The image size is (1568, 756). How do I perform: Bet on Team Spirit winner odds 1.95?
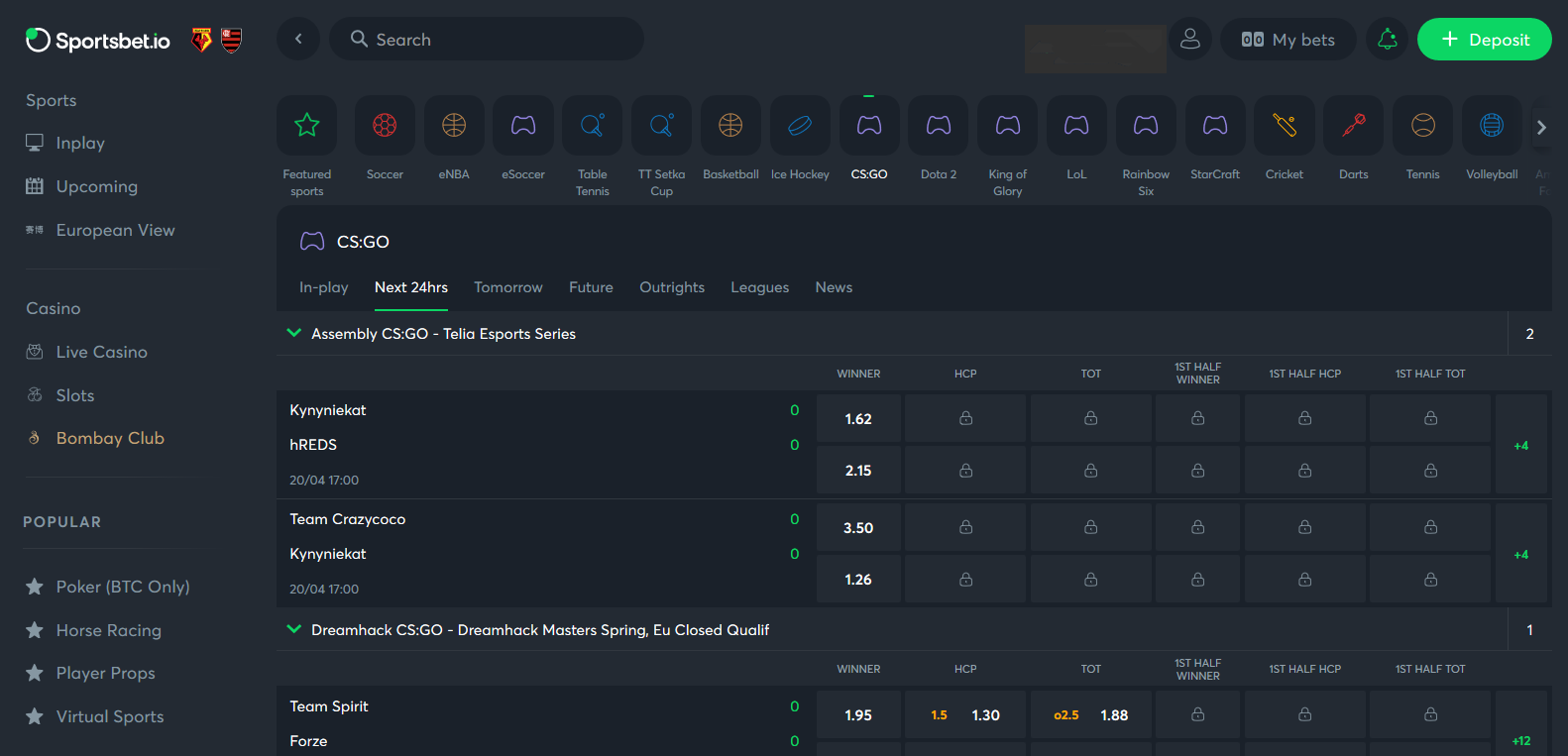pos(858,714)
